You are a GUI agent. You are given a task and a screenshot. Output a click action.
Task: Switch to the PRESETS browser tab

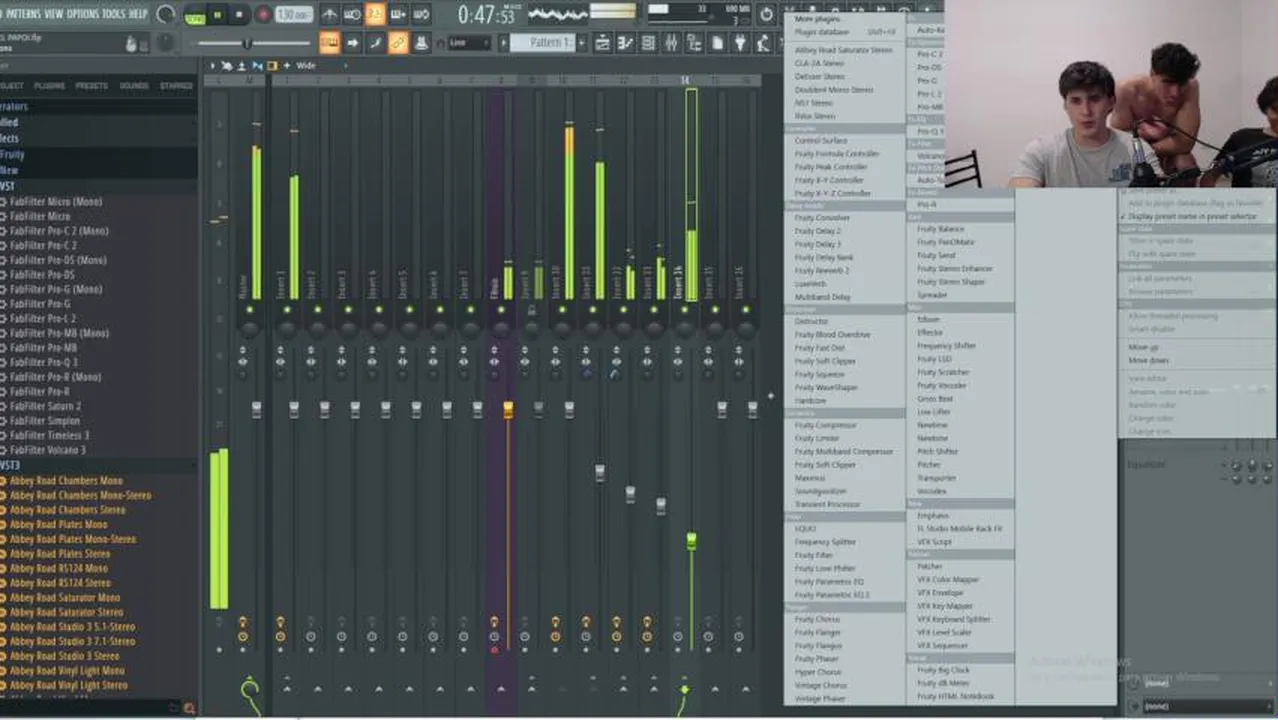91,86
